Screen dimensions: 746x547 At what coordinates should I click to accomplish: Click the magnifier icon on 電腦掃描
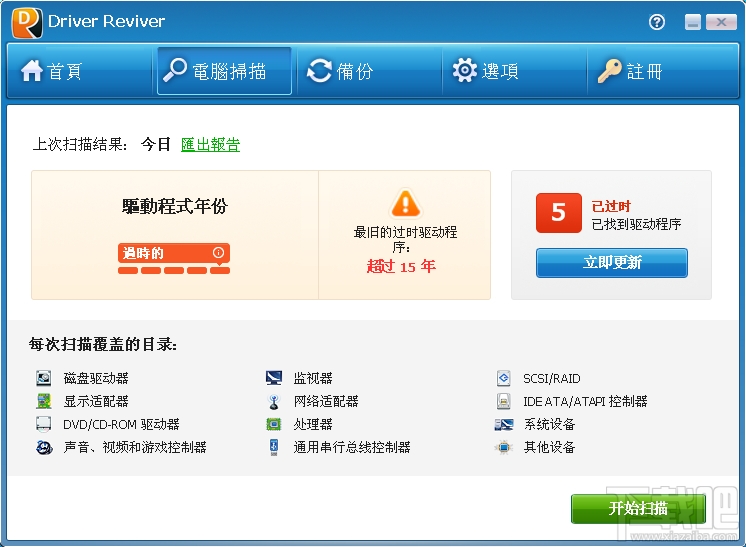coord(175,70)
